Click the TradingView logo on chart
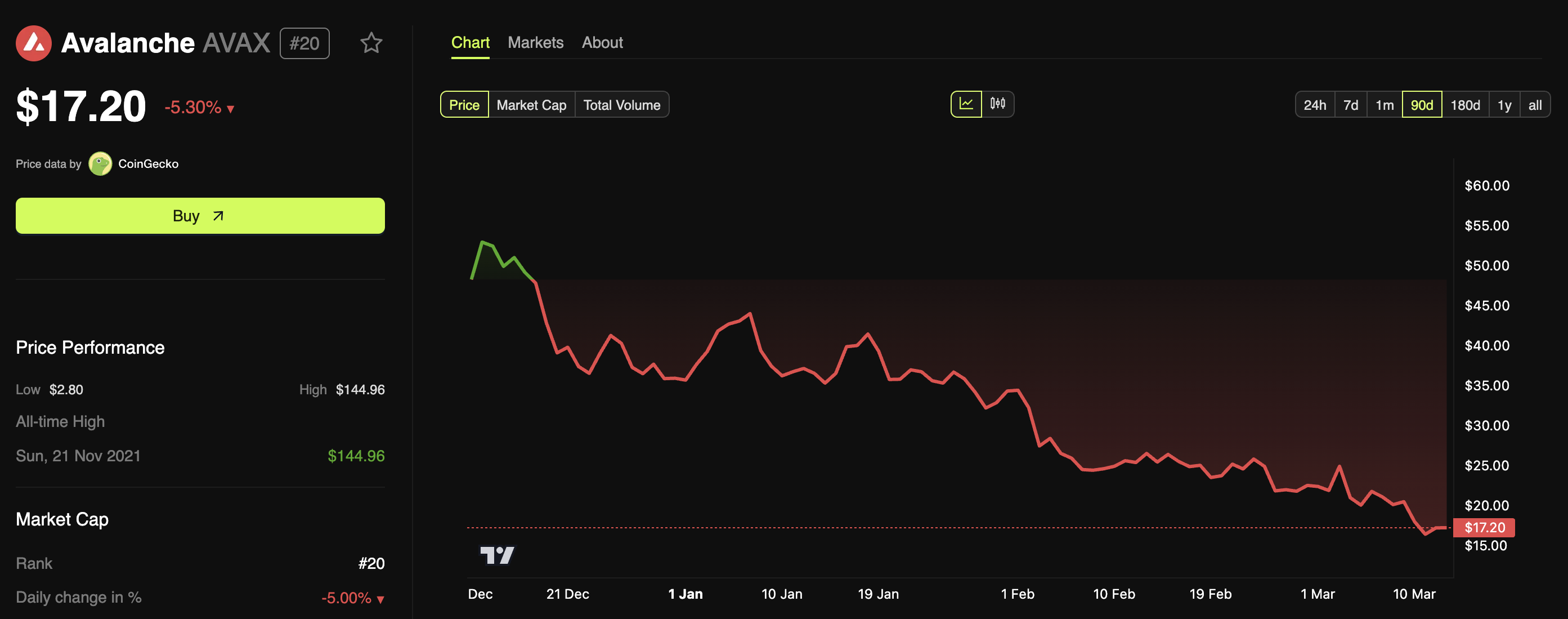The height and width of the screenshot is (619, 1568). pyautogui.click(x=497, y=555)
